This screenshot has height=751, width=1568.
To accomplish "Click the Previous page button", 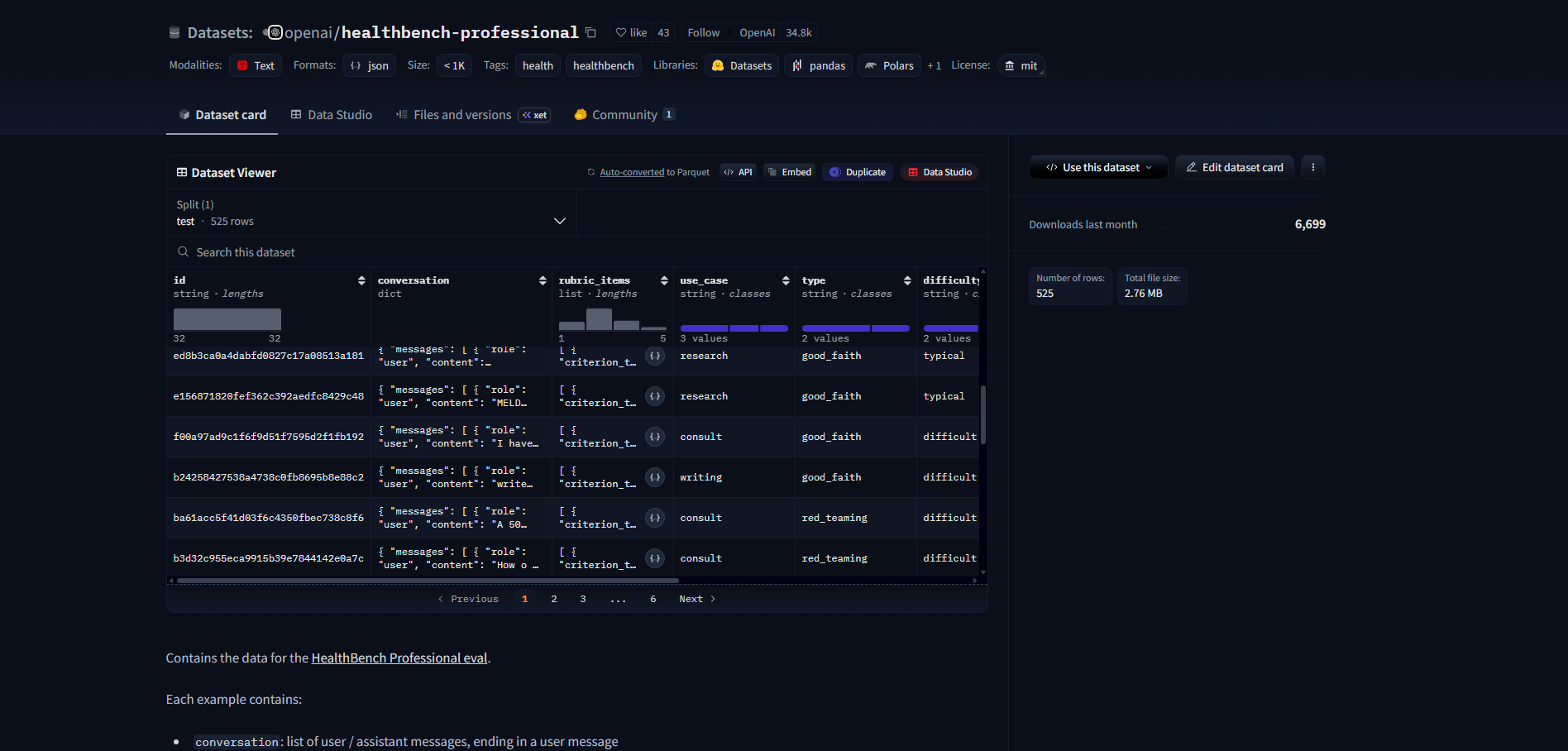I will [468, 599].
